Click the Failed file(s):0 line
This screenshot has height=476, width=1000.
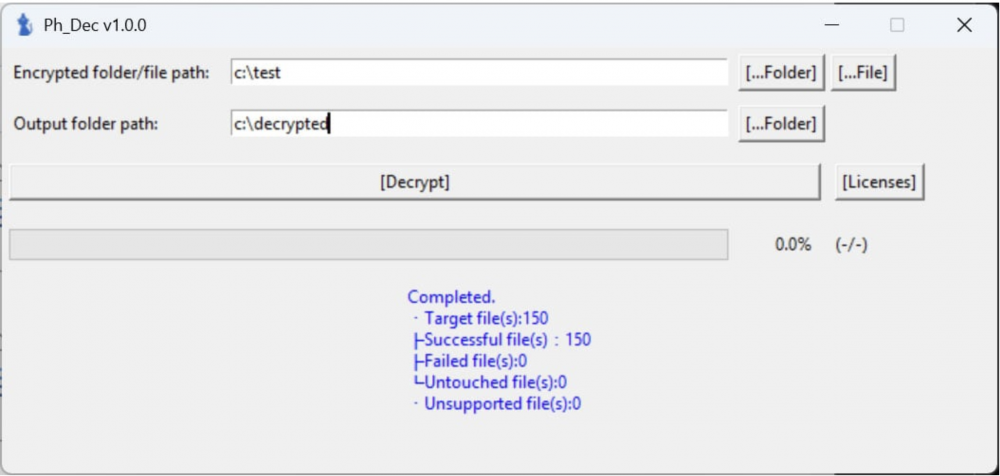[471, 361]
